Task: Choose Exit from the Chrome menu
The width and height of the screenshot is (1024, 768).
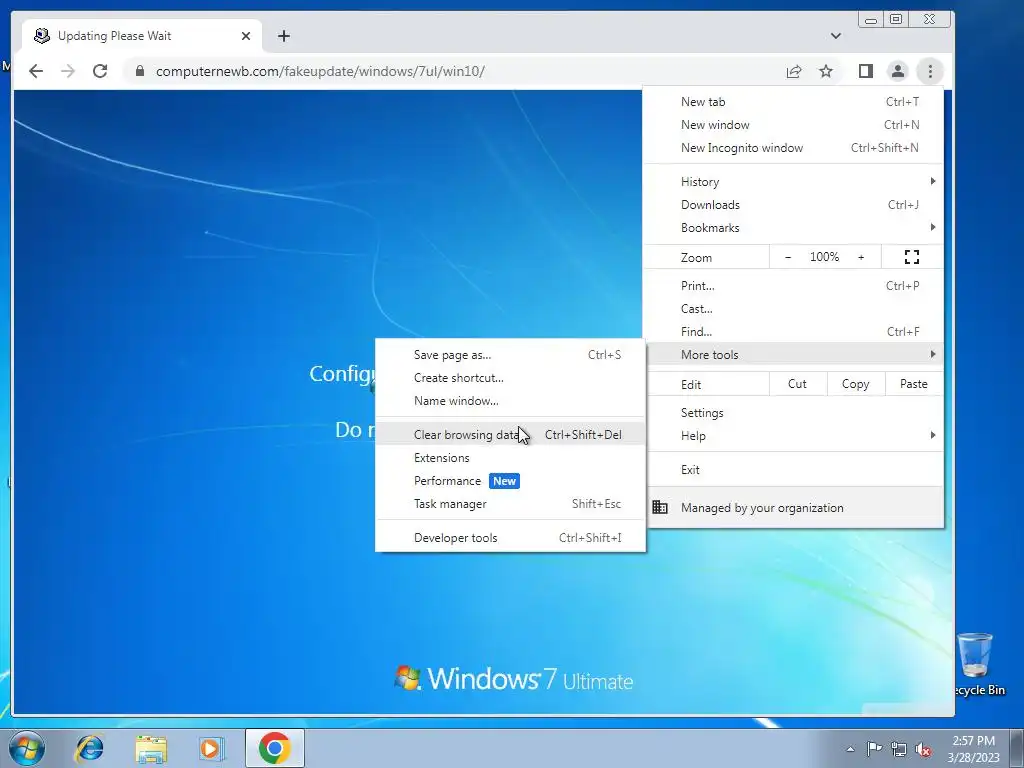Action: tap(793, 470)
